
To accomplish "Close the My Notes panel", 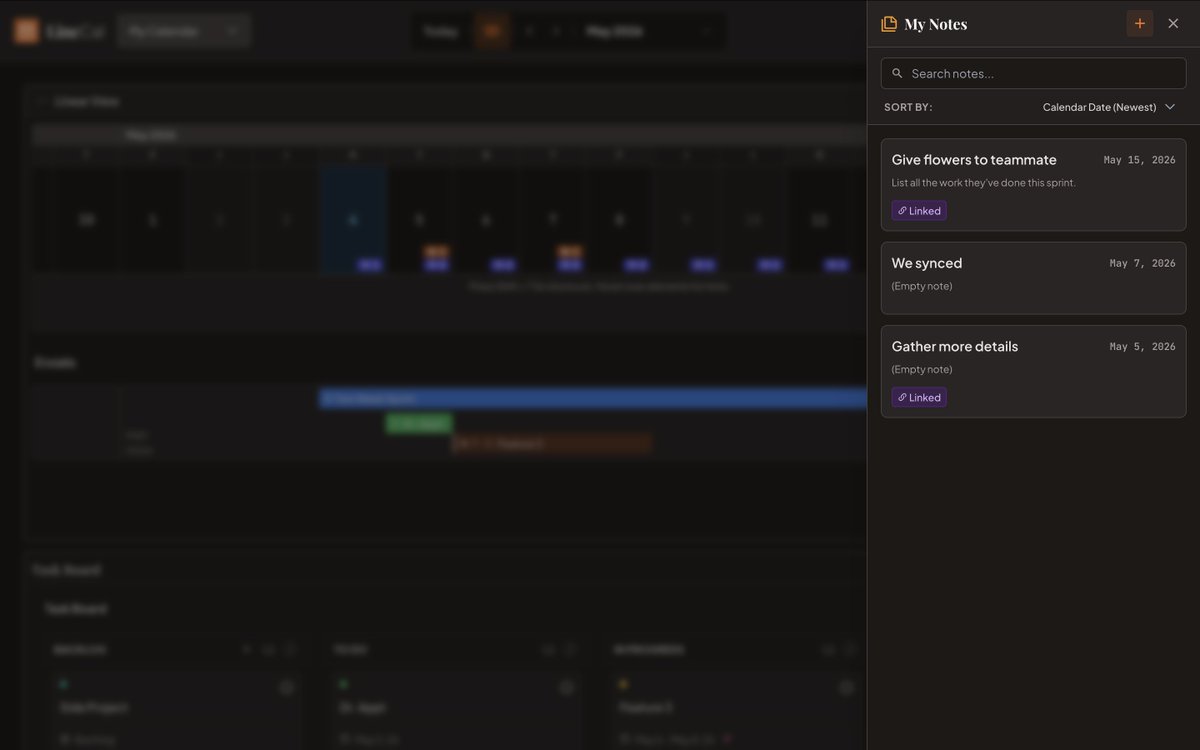I will pos(1173,23).
